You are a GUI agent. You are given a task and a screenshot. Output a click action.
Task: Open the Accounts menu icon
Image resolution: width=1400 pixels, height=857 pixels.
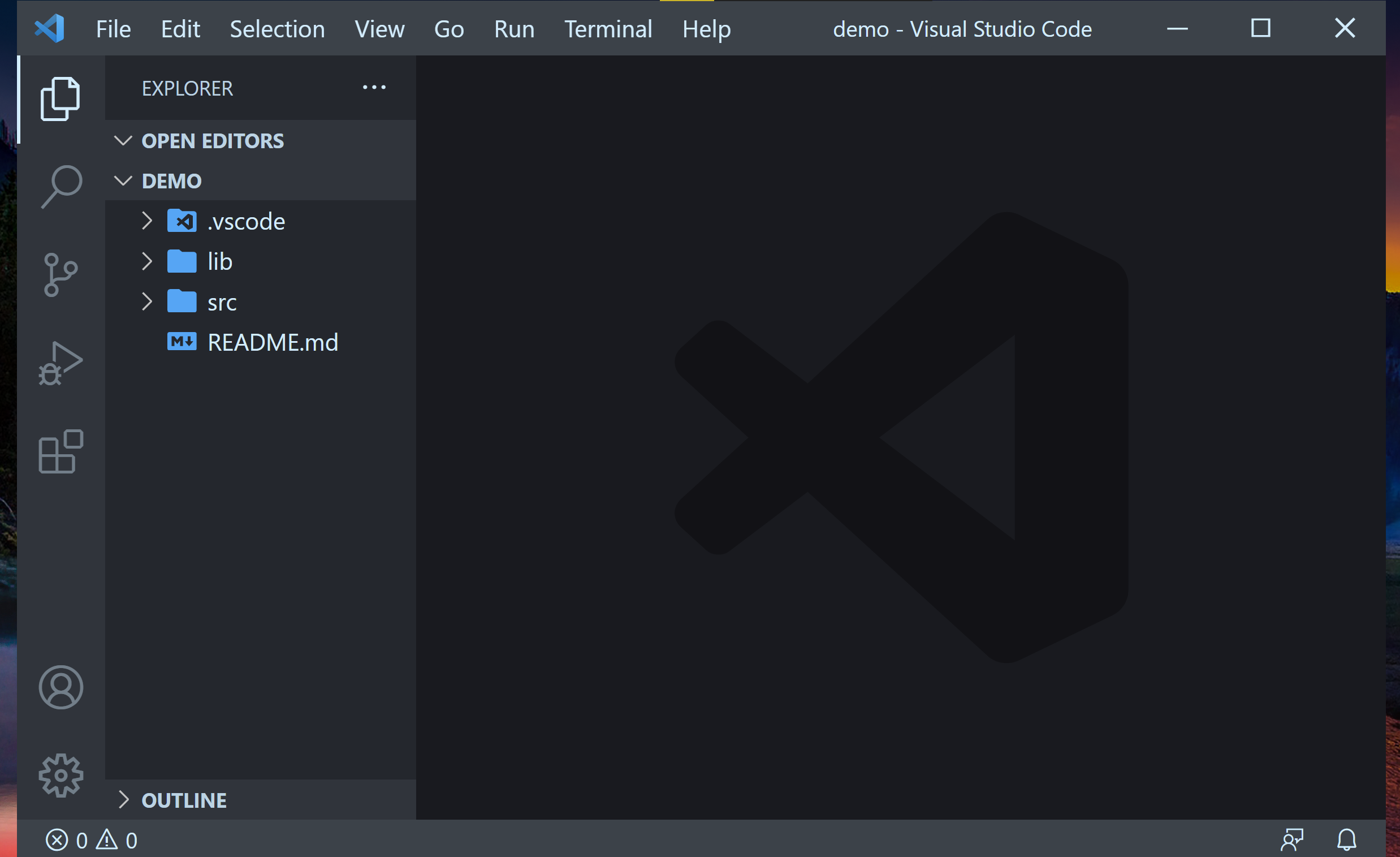pos(61,687)
